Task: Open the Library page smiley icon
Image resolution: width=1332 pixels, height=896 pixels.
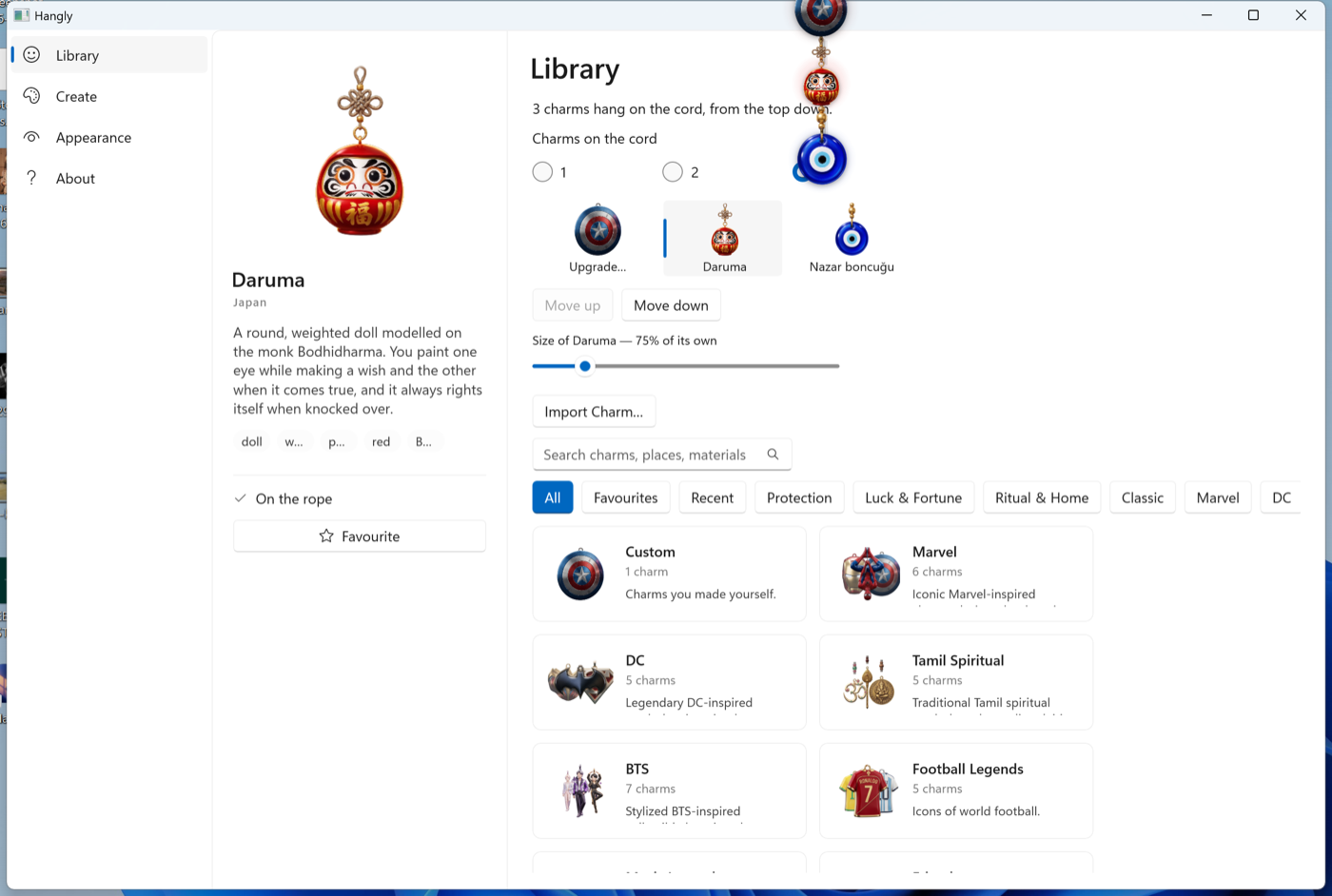Action: pos(31,55)
